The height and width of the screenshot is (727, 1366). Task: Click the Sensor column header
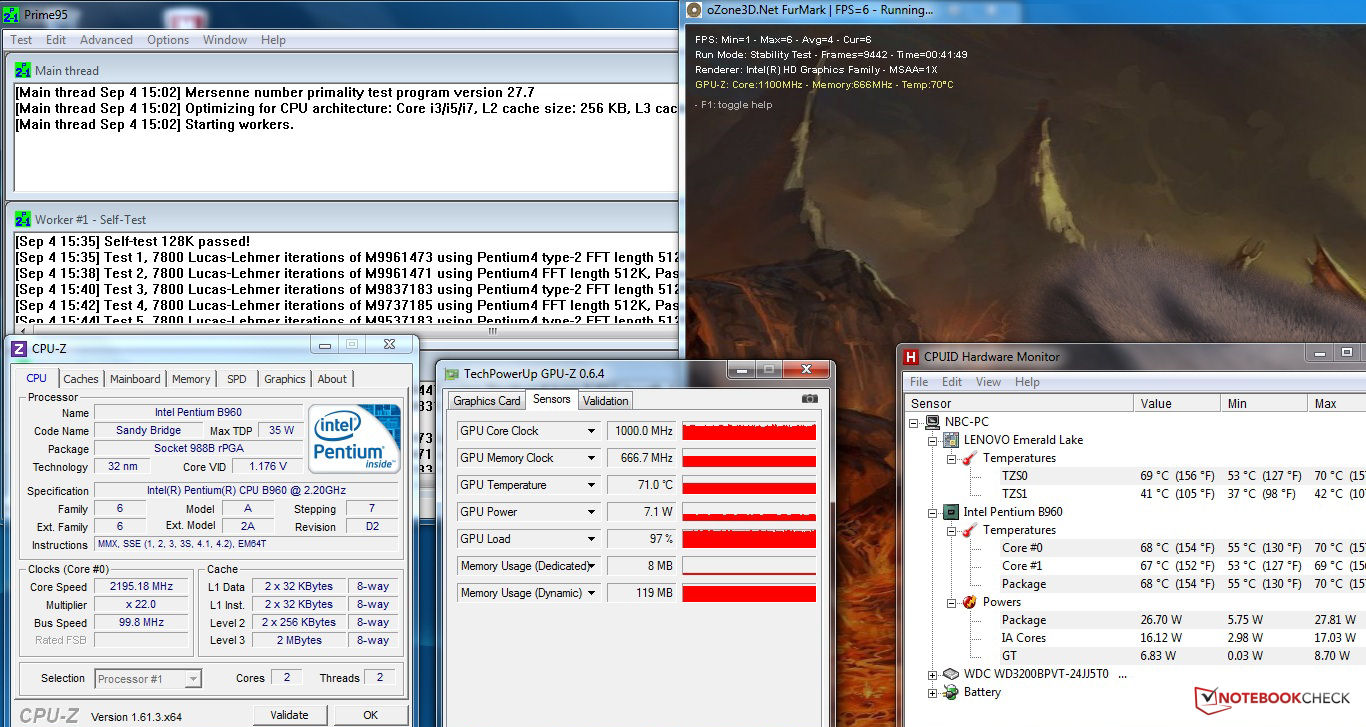[1019, 403]
